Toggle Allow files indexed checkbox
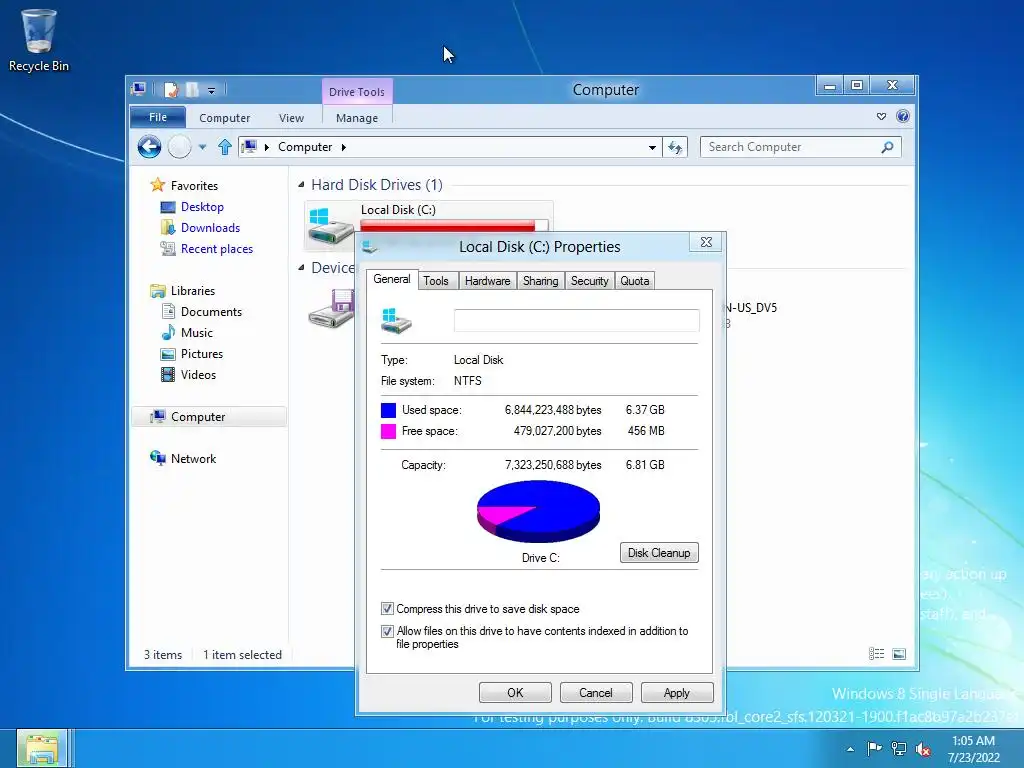This screenshot has height=768, width=1024. tap(387, 631)
